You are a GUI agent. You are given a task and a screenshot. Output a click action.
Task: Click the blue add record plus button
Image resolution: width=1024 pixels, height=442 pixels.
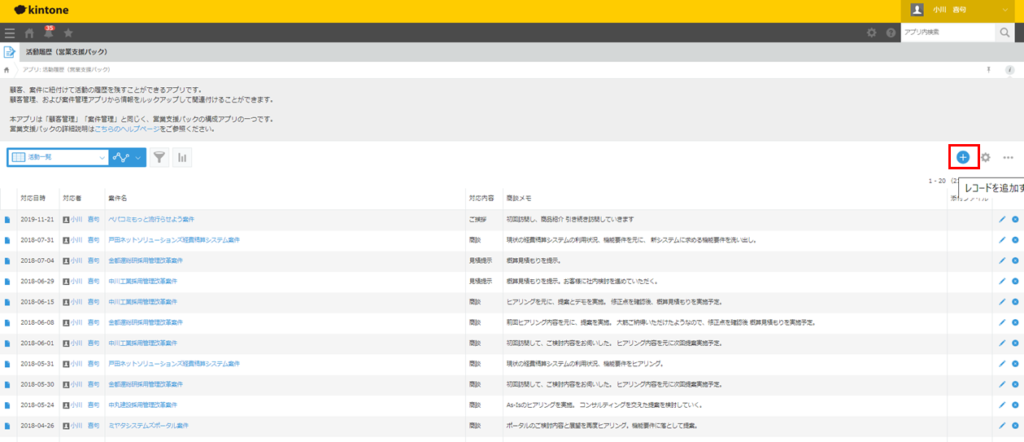[x=963, y=157]
